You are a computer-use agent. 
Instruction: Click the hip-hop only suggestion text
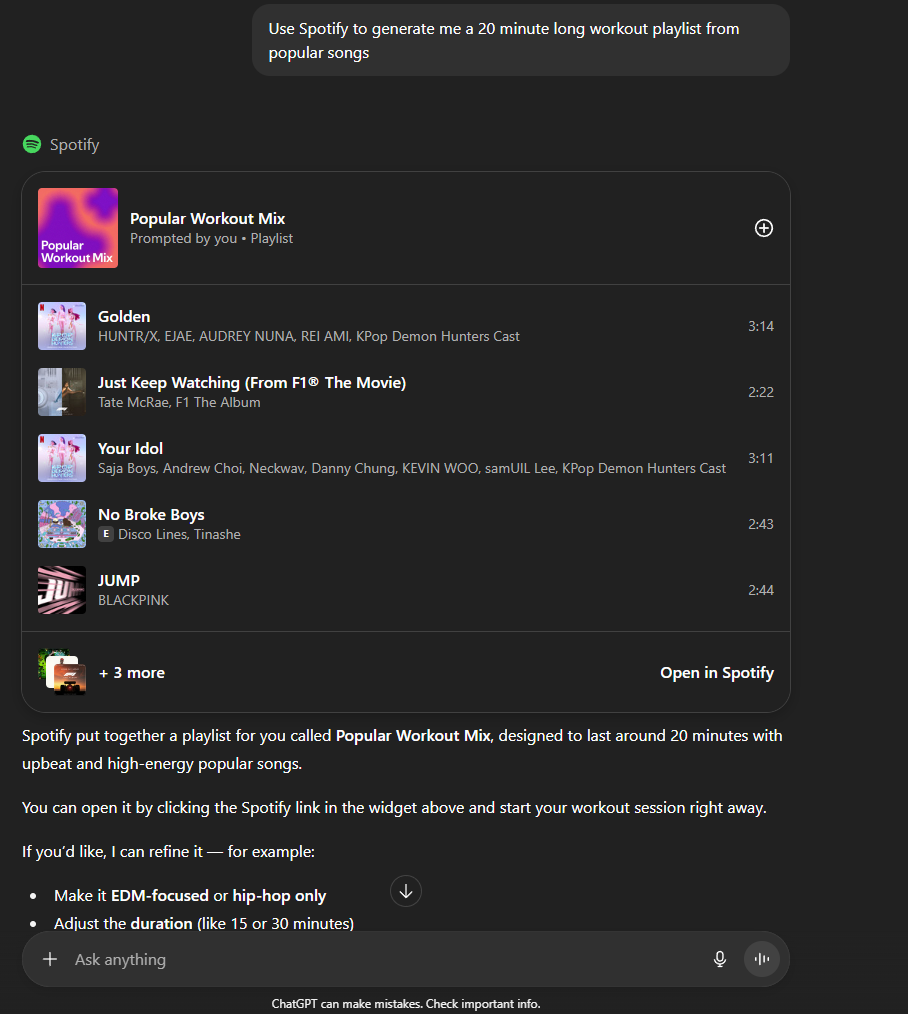pos(279,896)
